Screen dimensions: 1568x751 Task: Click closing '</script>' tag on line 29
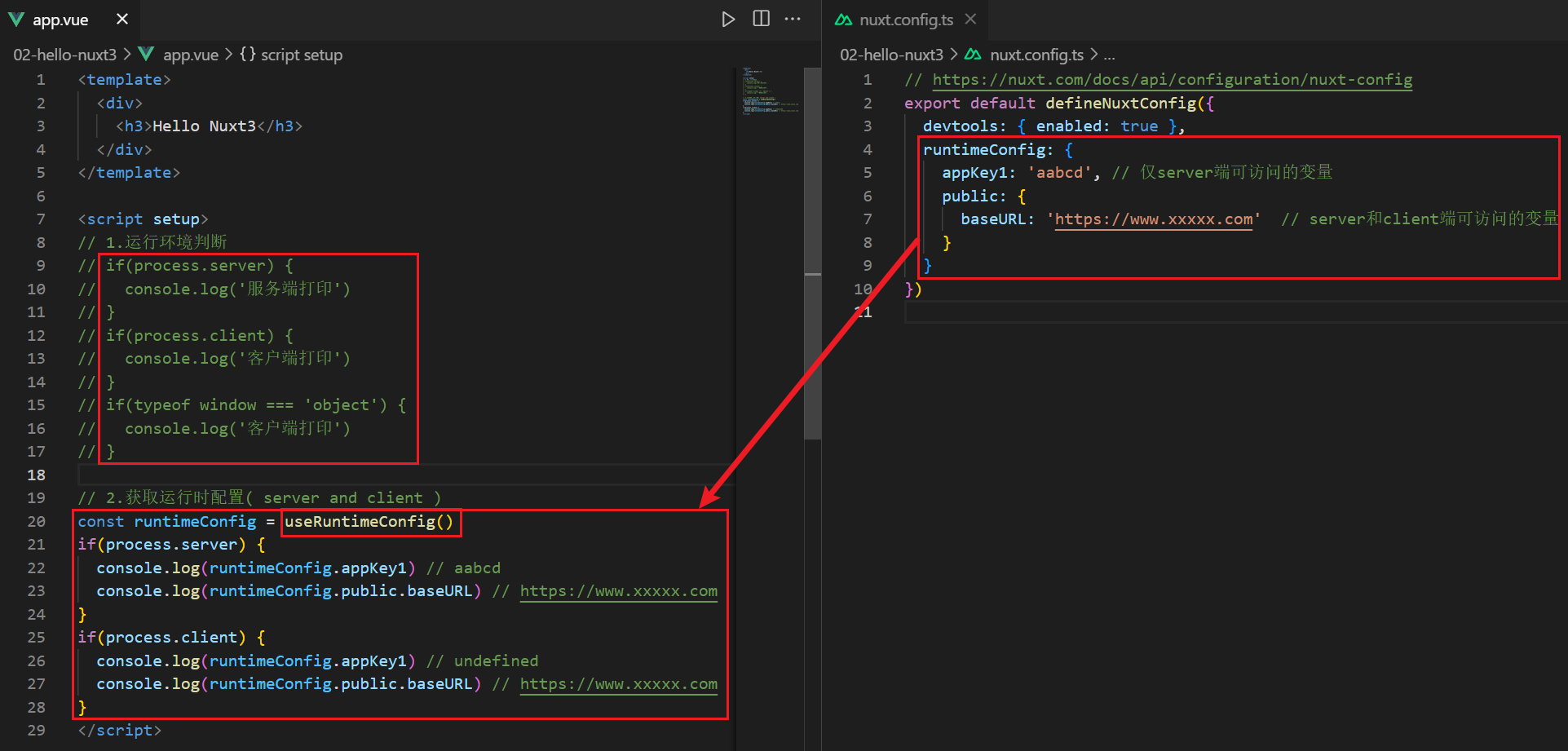tap(120, 731)
